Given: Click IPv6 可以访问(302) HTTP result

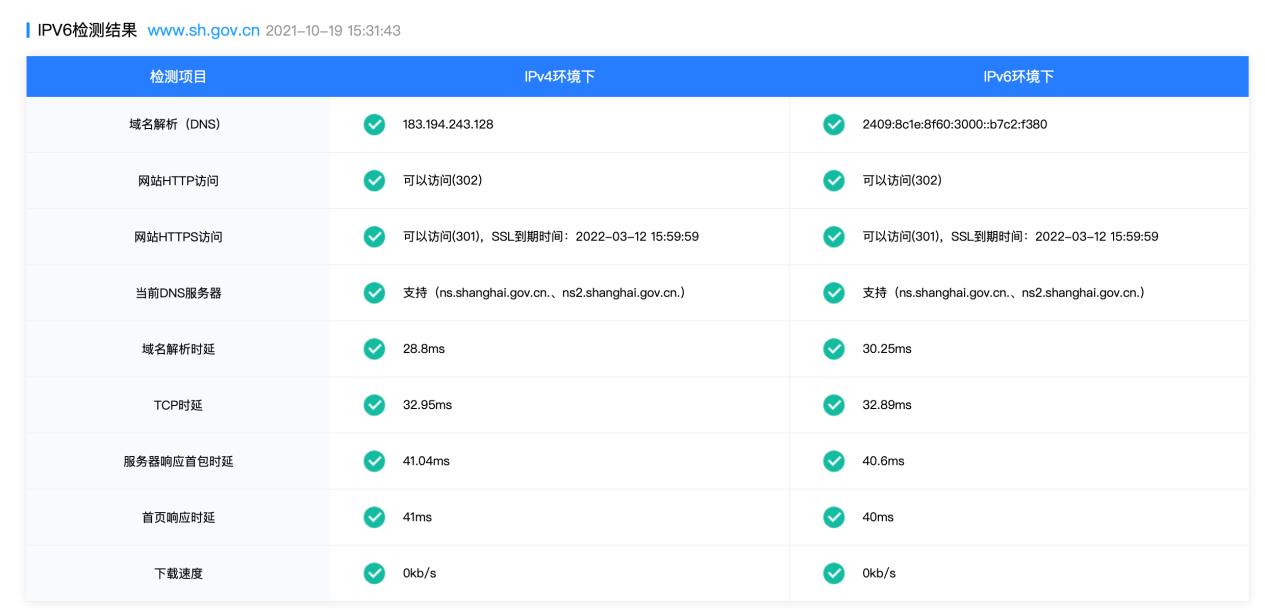Looking at the screenshot, I should coord(902,181).
